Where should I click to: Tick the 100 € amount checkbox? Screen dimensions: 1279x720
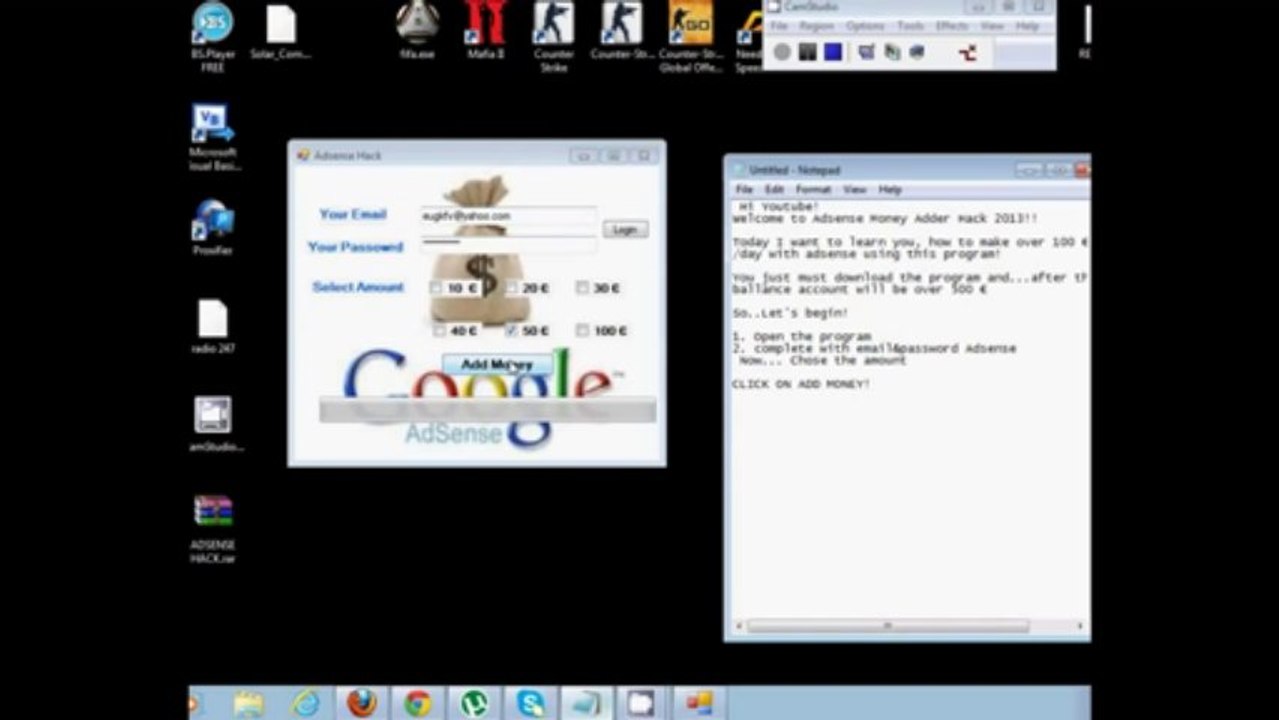click(x=582, y=330)
